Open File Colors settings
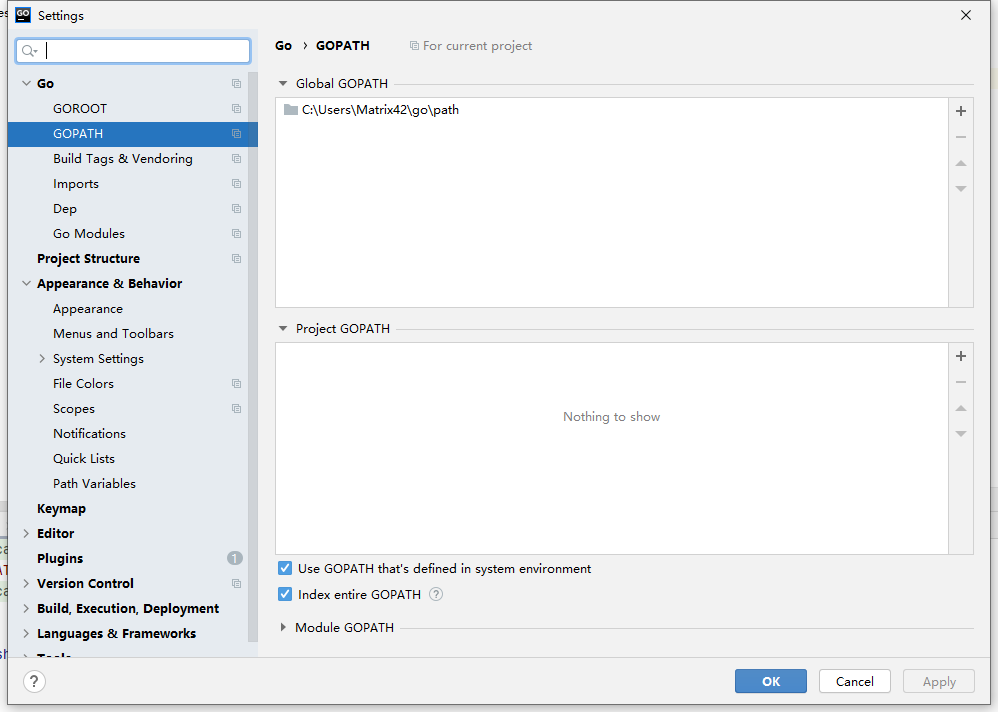 coord(83,384)
